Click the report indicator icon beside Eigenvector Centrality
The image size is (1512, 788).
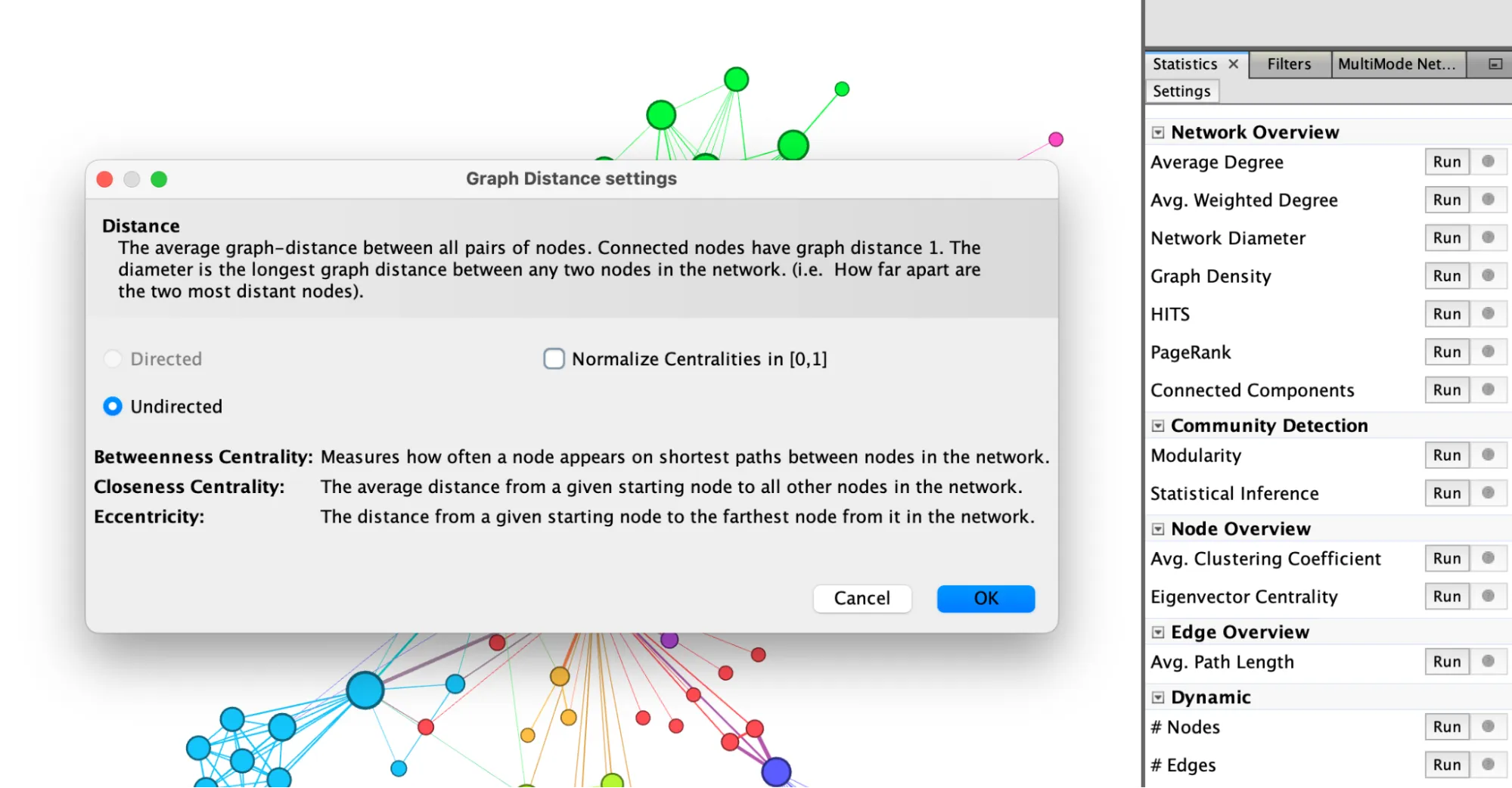click(1487, 597)
